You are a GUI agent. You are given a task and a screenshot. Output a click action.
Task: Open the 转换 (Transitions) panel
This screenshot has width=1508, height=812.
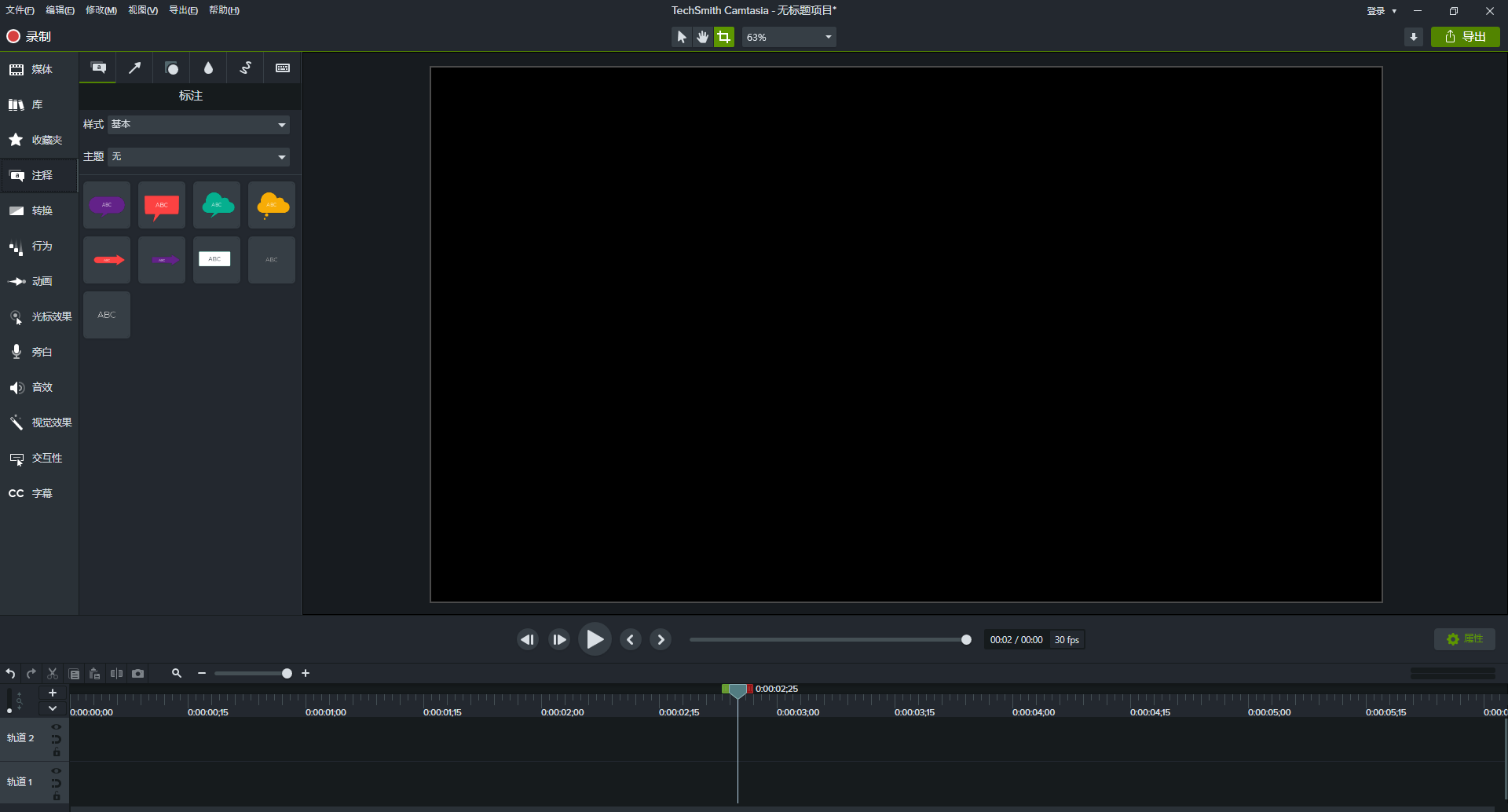(x=39, y=211)
